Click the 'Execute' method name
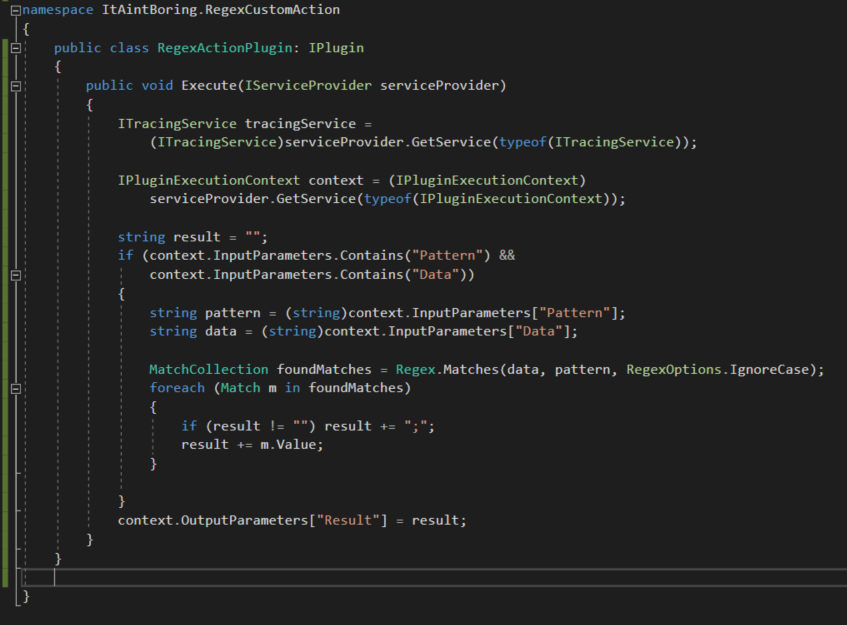847x625 pixels. 209,85
